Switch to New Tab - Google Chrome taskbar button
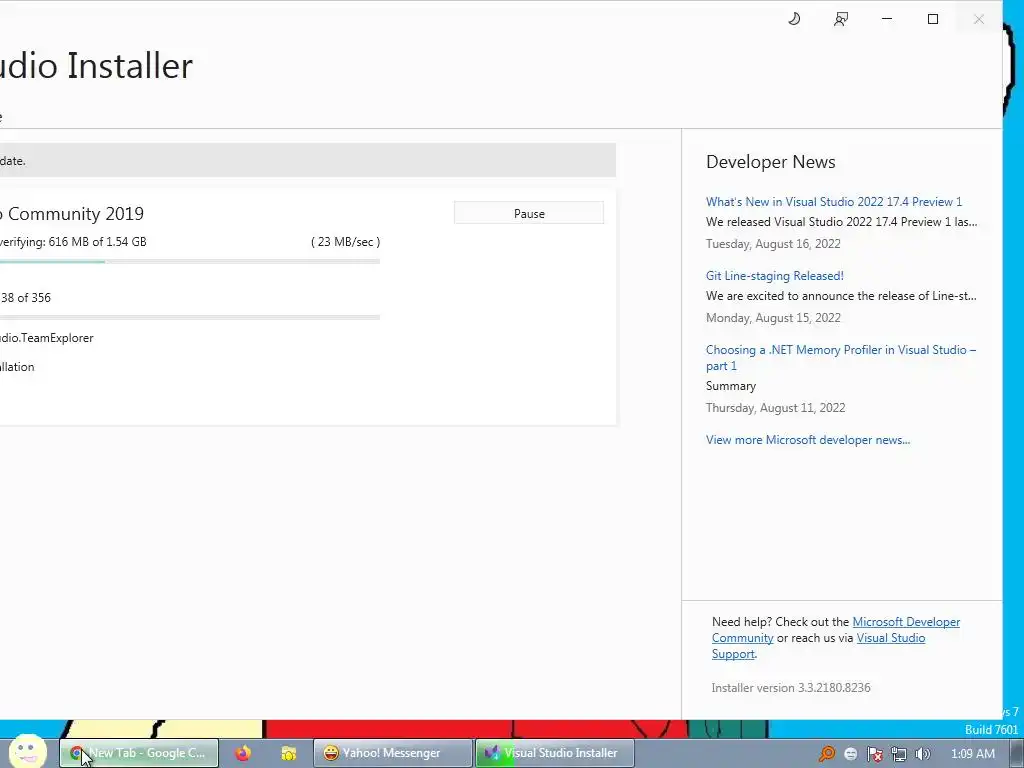Screen dimensions: 1024x768 click(x=138, y=753)
